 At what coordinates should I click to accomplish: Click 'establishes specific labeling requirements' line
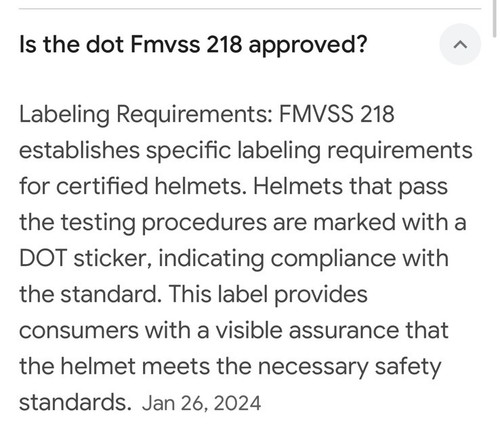(x=246, y=150)
